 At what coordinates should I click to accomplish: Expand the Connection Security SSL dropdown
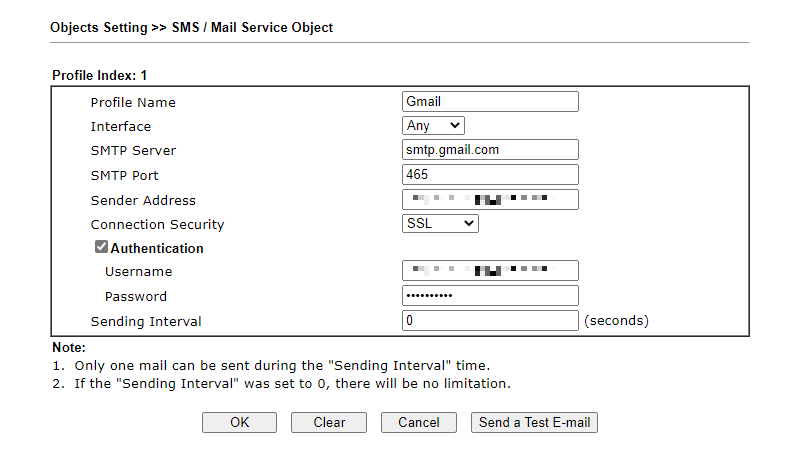pyautogui.click(x=440, y=223)
